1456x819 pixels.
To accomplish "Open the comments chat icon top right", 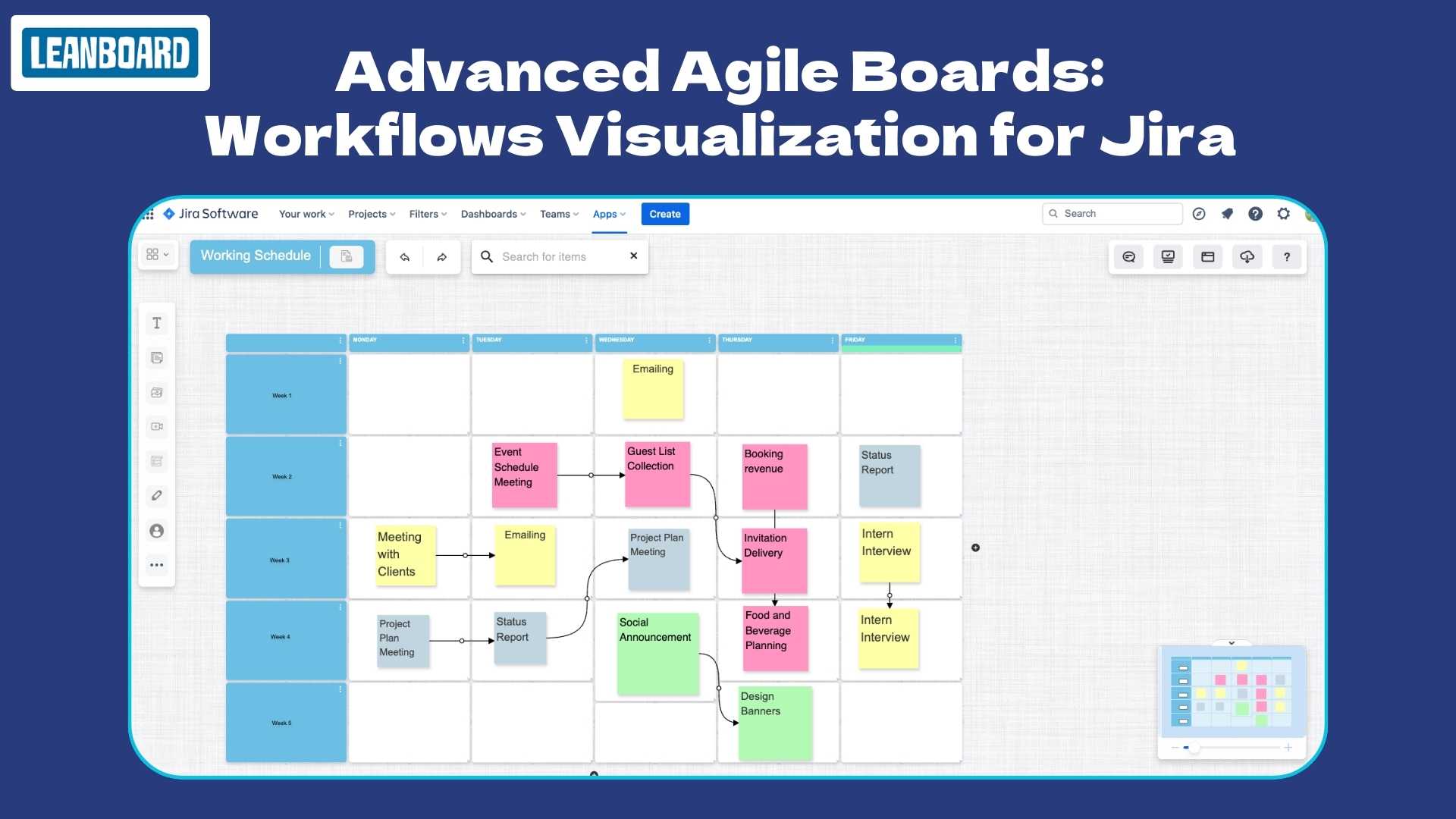I will click(1128, 256).
